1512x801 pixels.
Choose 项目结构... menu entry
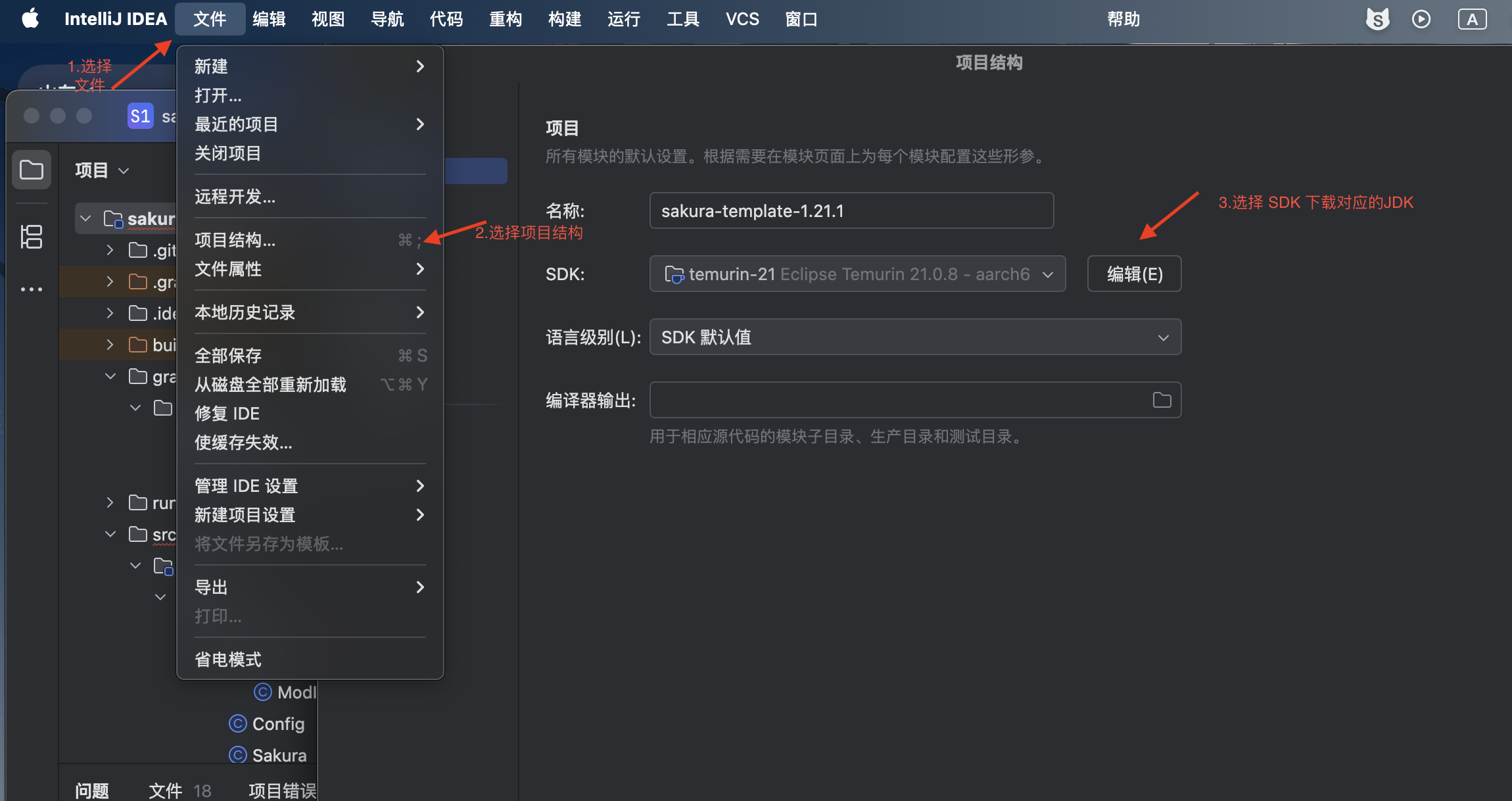pos(310,240)
